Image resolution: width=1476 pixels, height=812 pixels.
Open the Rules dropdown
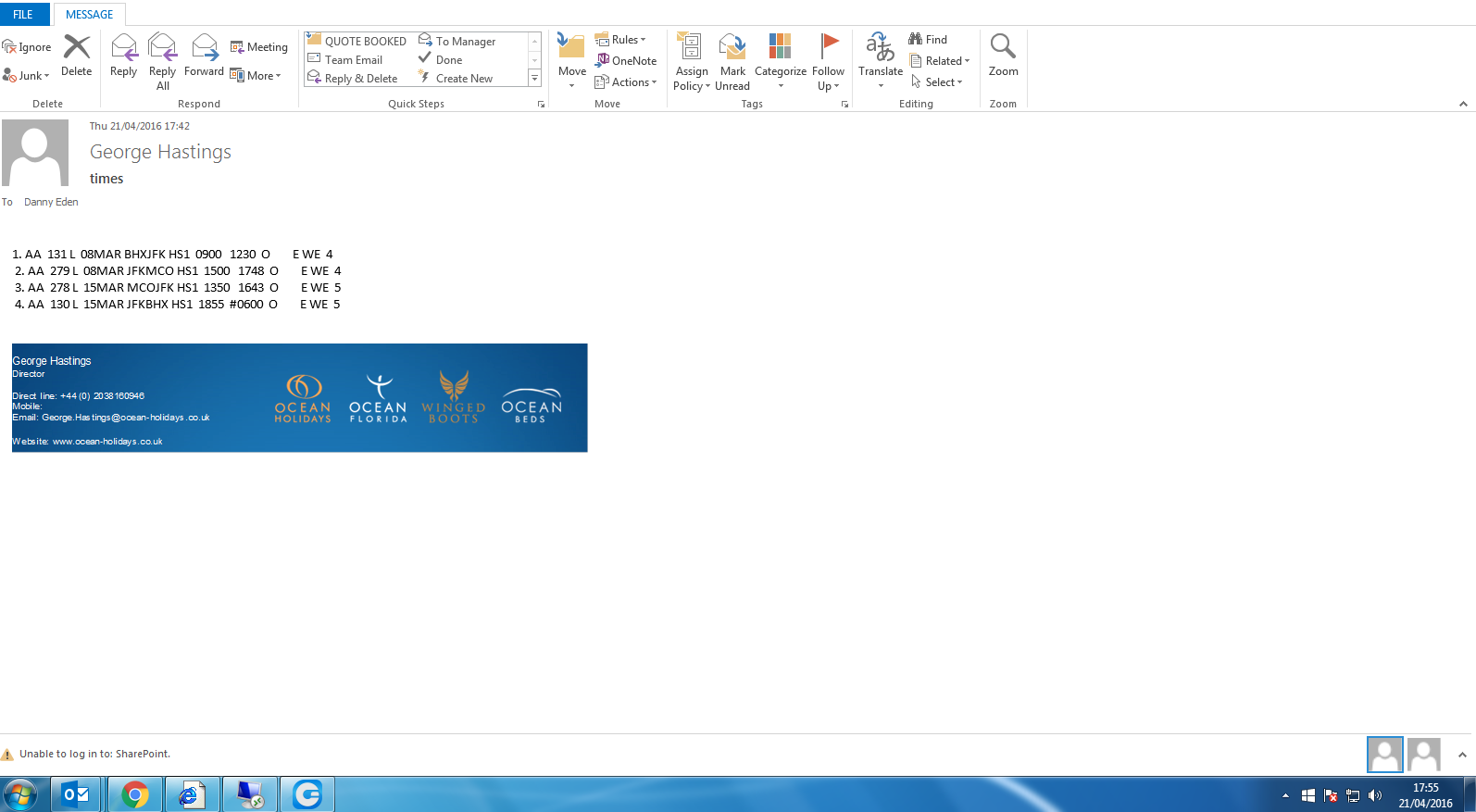[621, 40]
